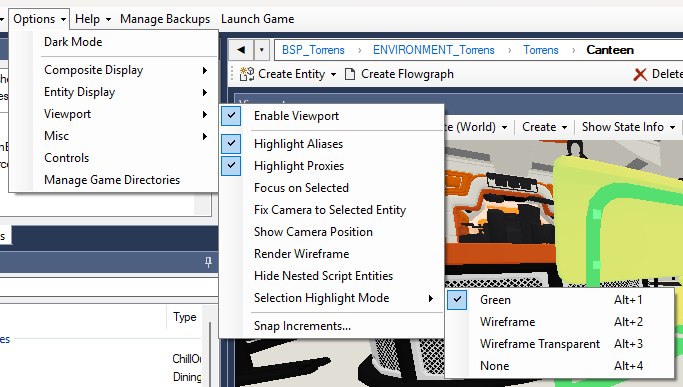Open Create Entity dropdown arrow
The image size is (683, 387).
[333, 75]
